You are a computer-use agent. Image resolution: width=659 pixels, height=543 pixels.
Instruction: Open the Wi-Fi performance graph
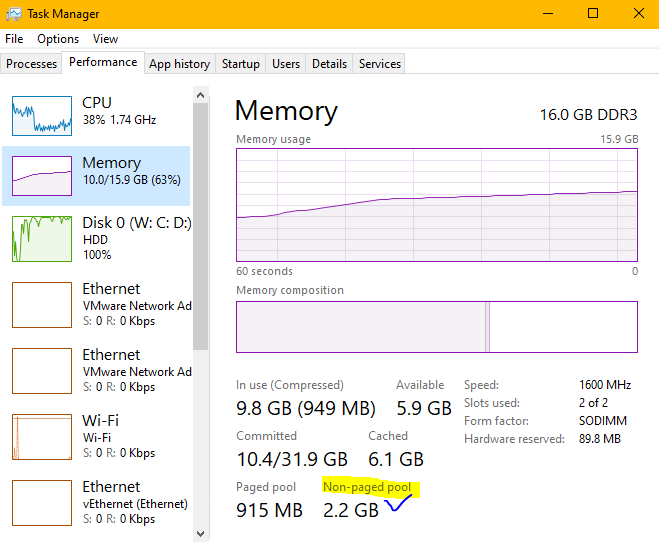click(x=42, y=436)
